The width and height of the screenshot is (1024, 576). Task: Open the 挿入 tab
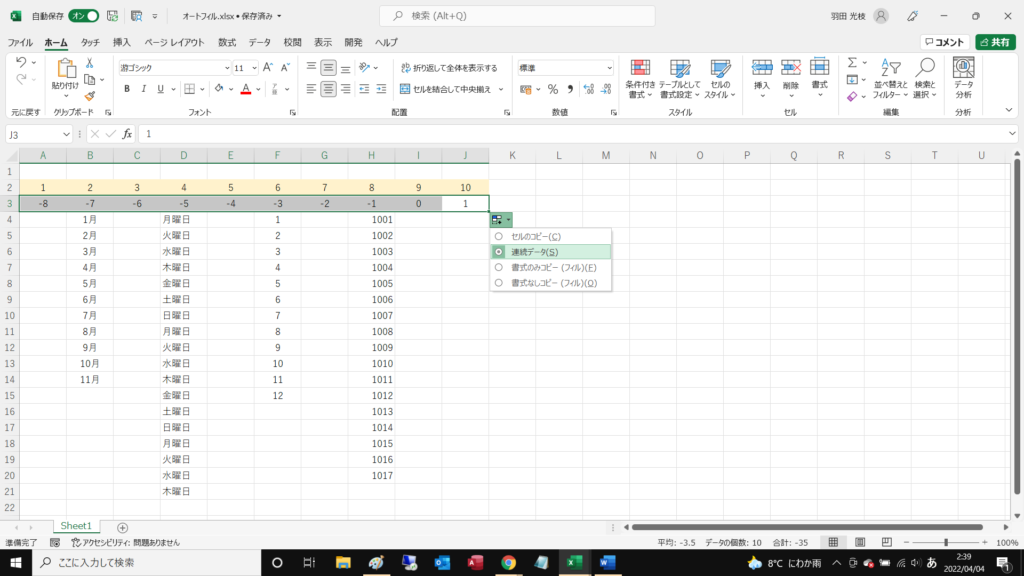121,42
